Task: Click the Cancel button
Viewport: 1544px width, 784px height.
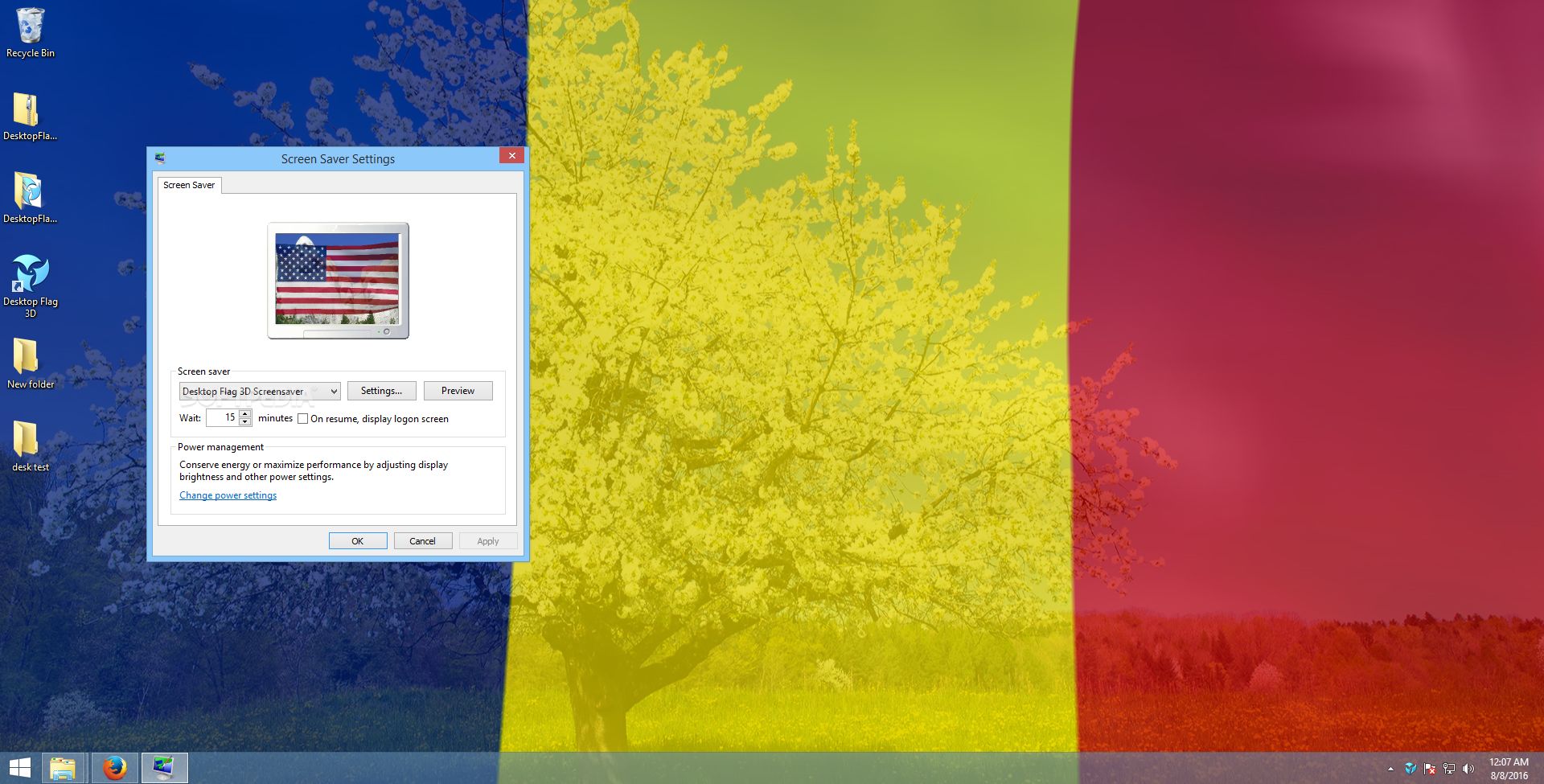Action: coord(423,541)
